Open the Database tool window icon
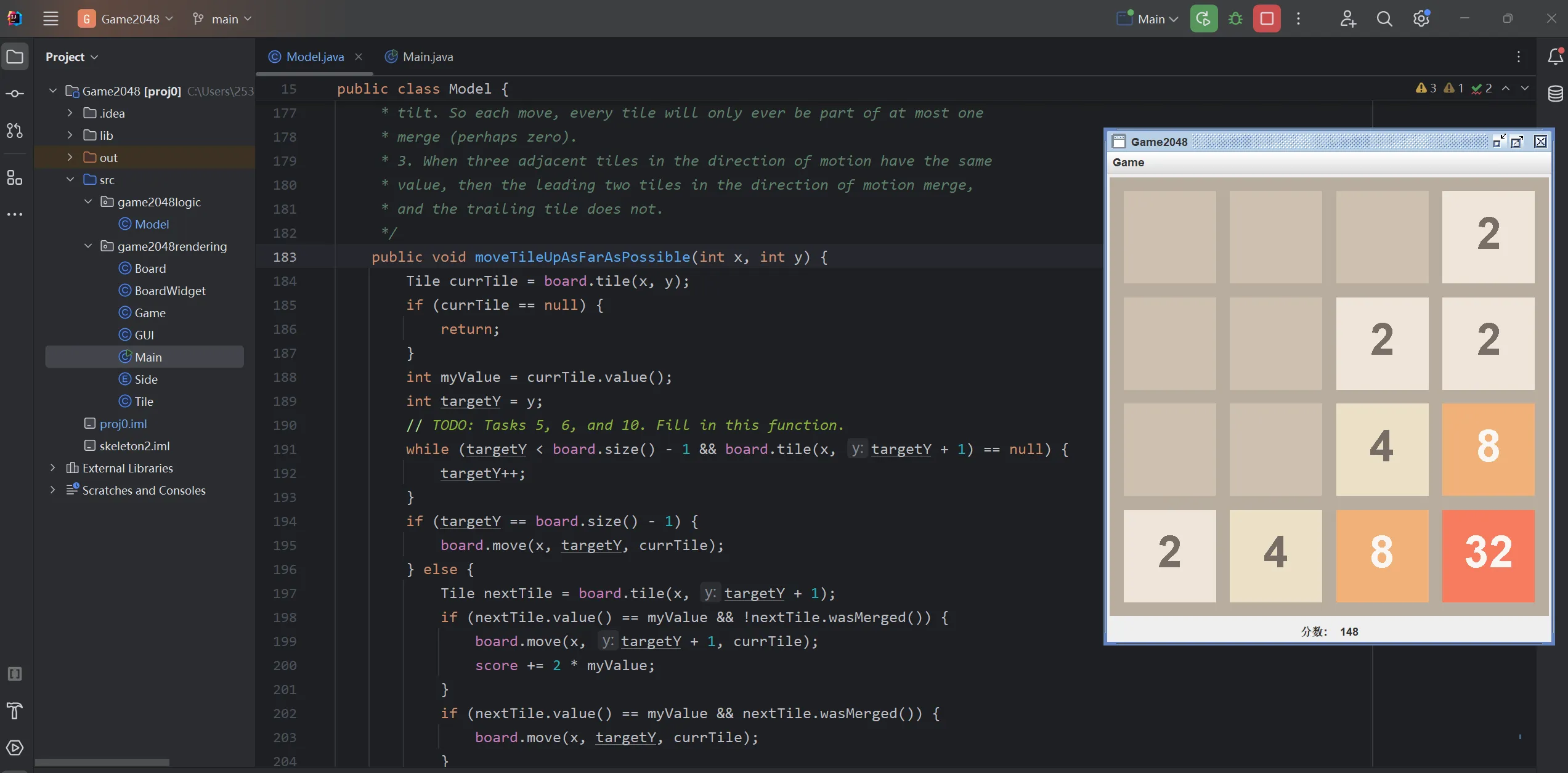The height and width of the screenshot is (773, 1568). tap(1555, 94)
